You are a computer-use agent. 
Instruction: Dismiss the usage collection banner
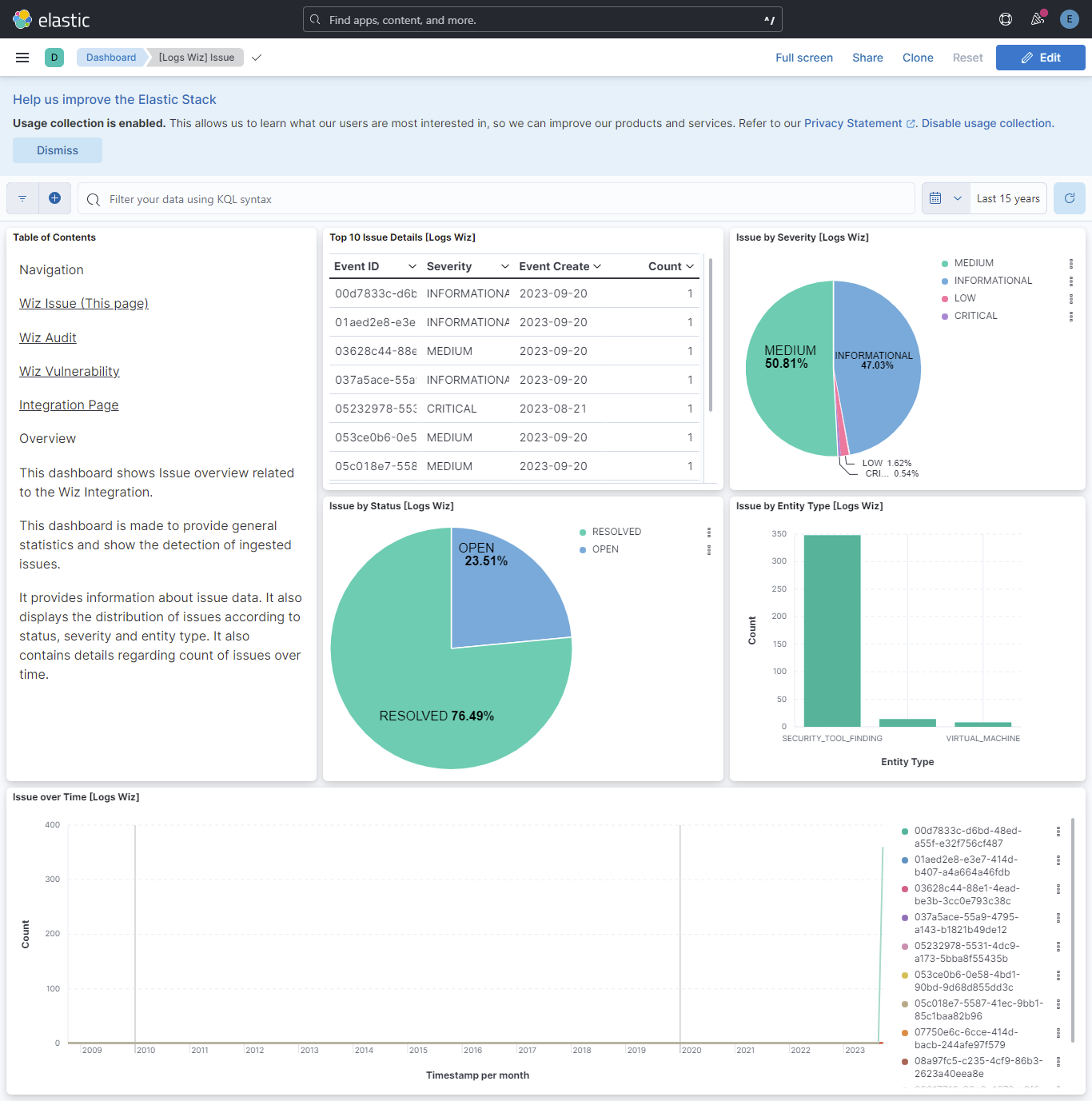pos(57,150)
